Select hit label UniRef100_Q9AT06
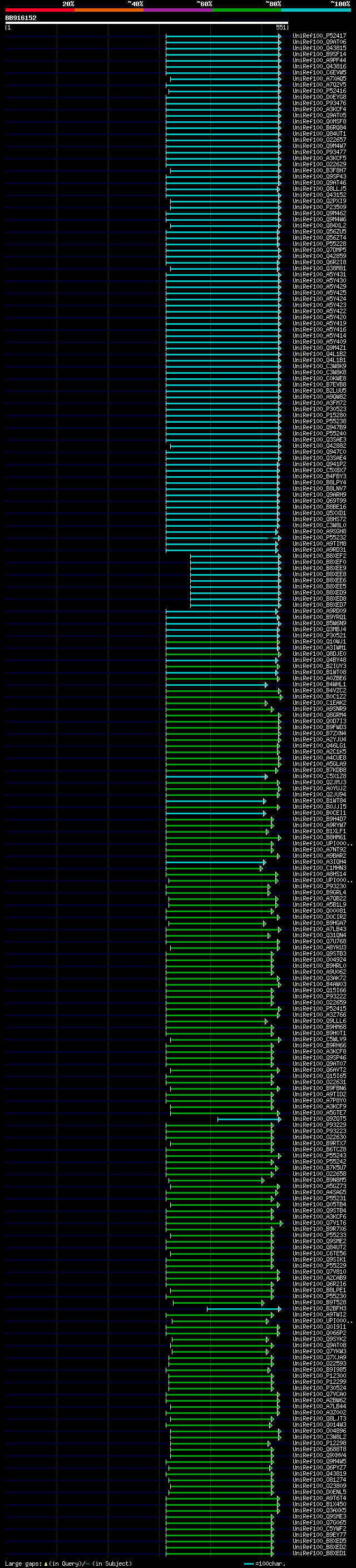This screenshot has width=356, height=1568. point(319,42)
